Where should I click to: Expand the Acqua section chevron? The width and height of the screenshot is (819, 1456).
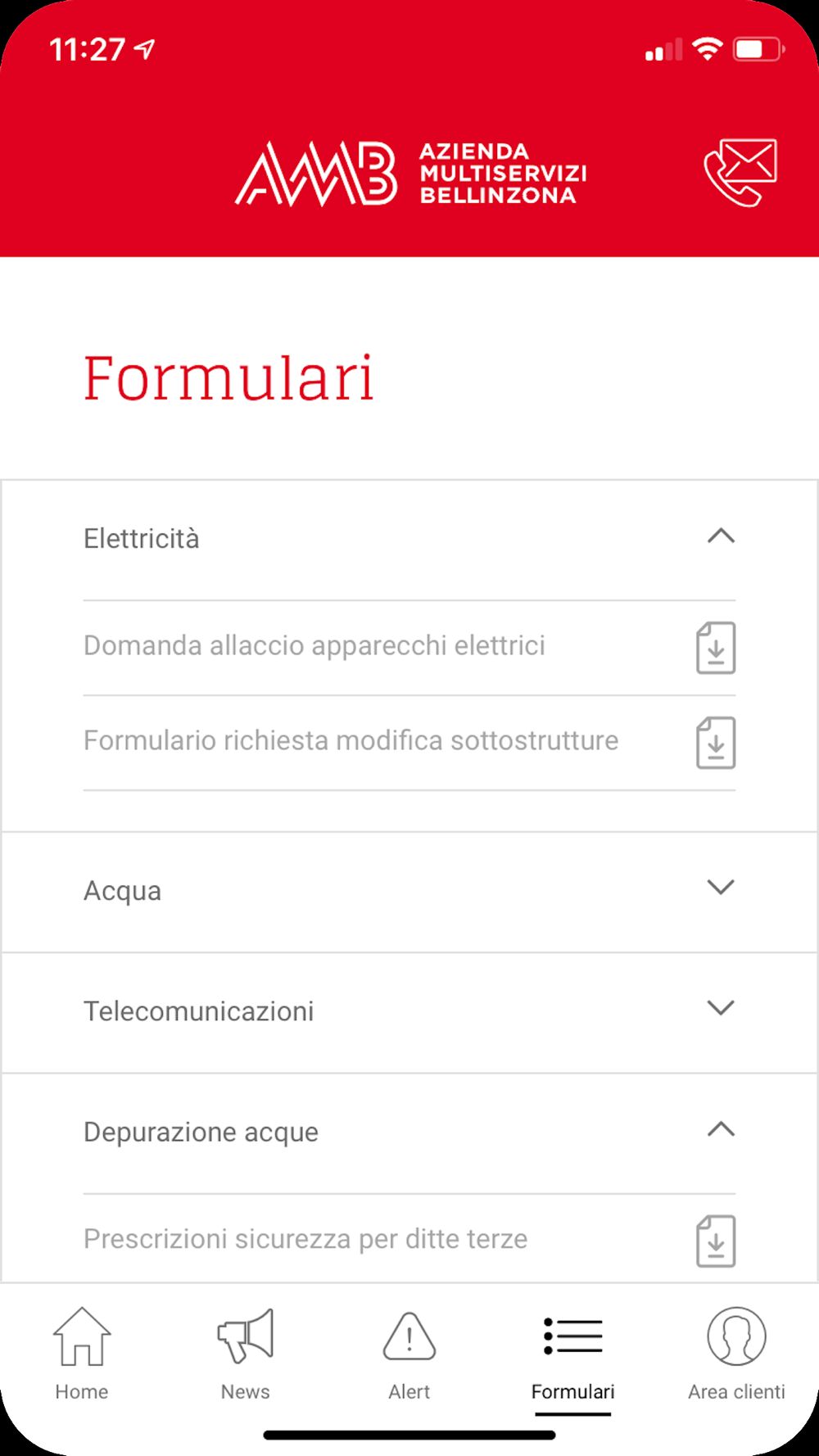(x=721, y=887)
